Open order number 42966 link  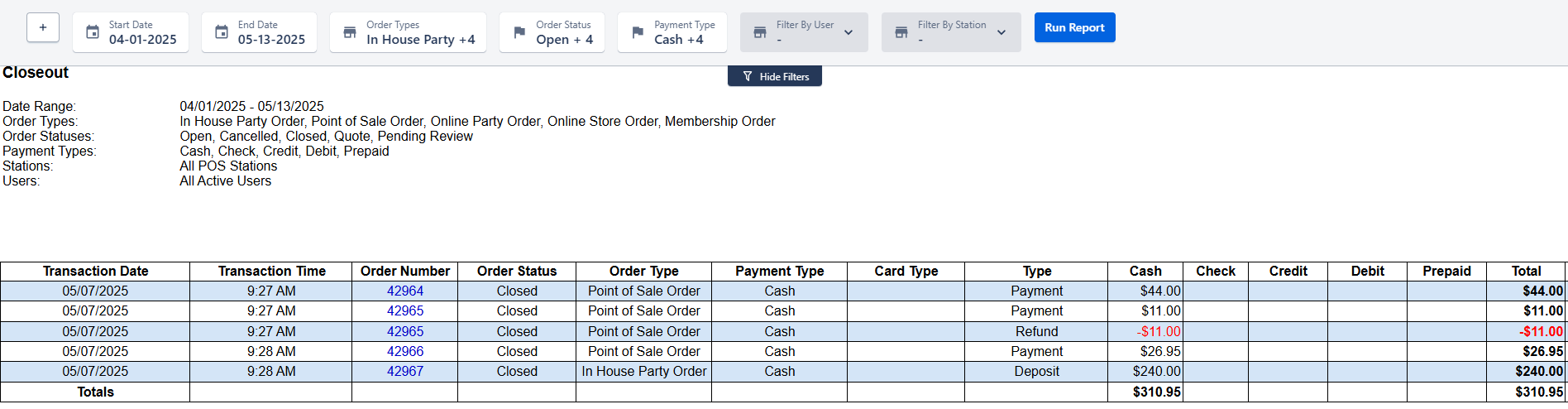pyautogui.click(x=405, y=351)
